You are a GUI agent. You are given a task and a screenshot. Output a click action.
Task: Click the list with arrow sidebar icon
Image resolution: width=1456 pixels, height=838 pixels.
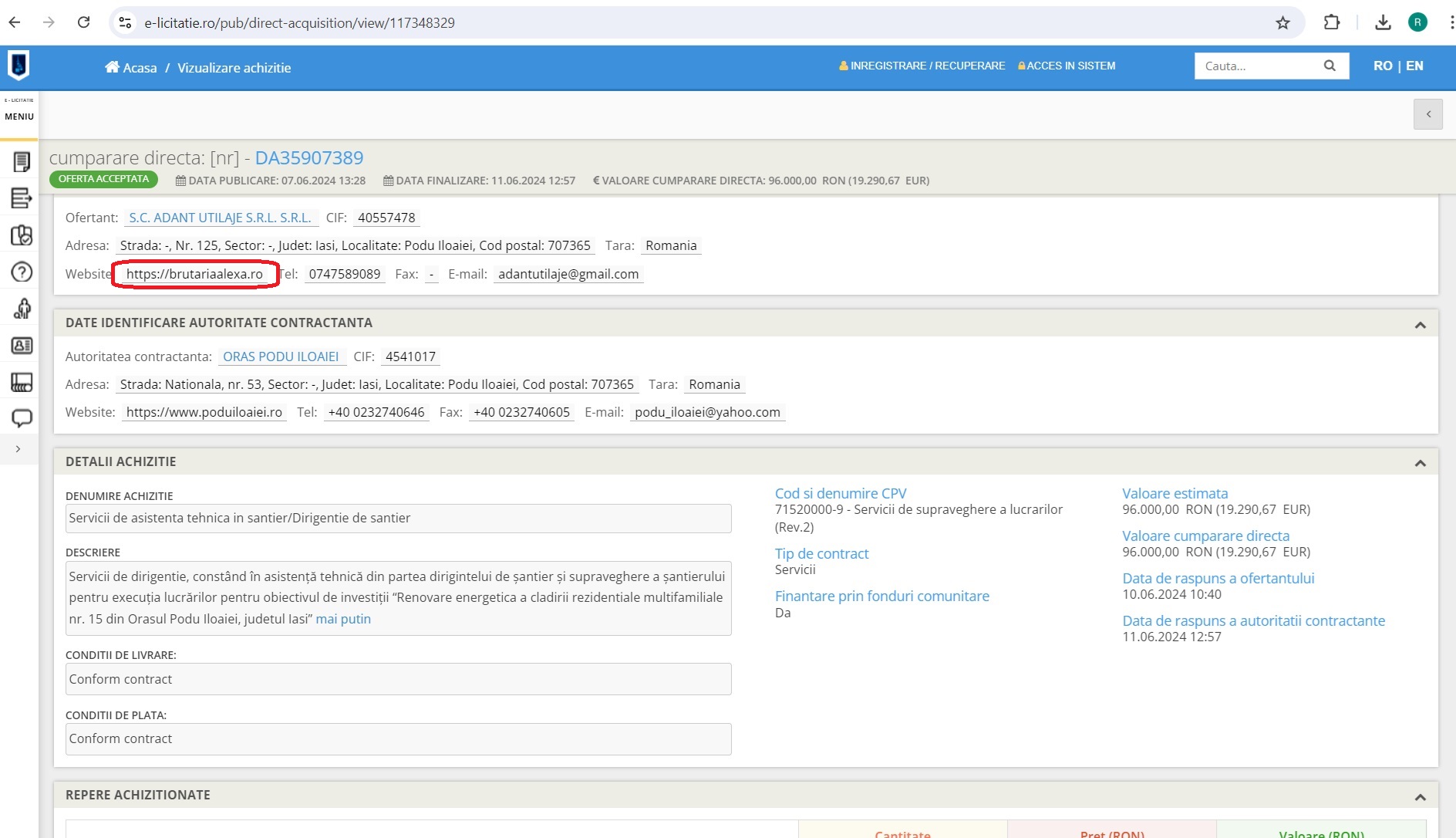[22, 198]
